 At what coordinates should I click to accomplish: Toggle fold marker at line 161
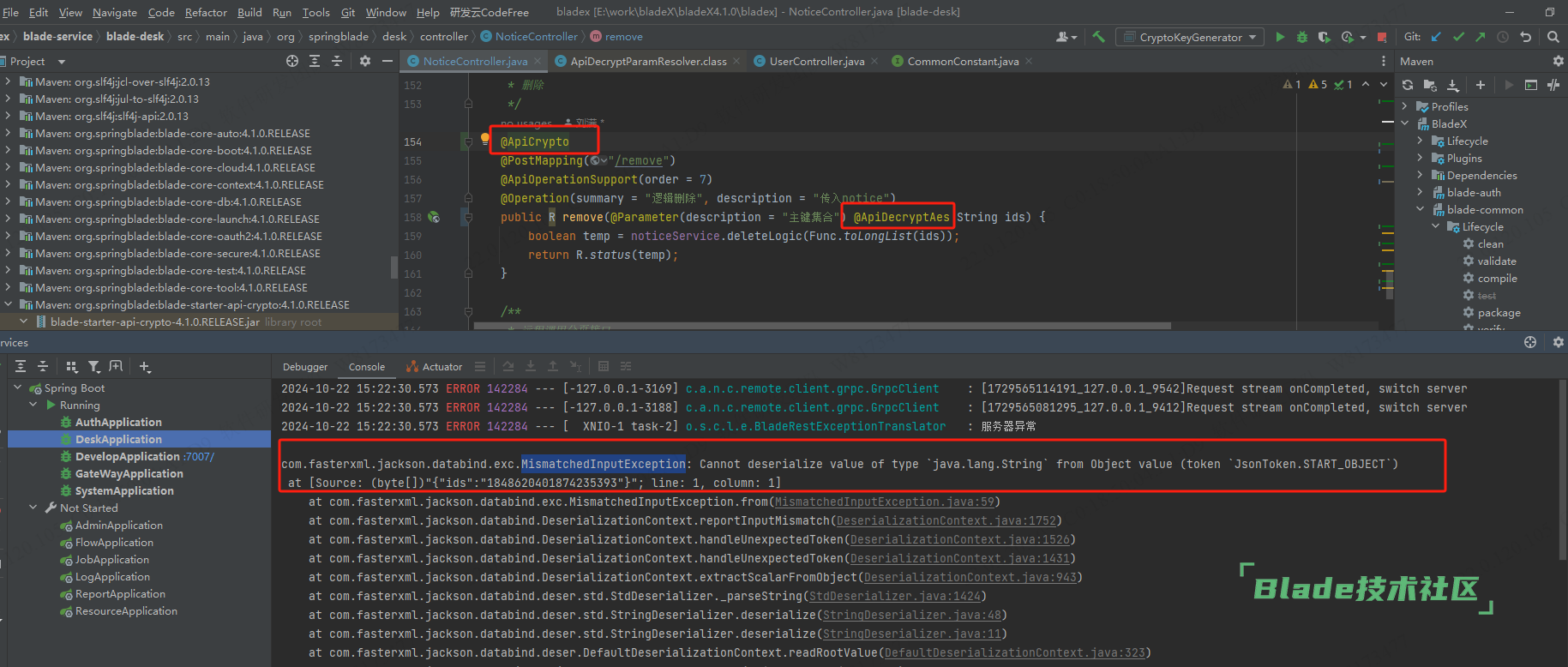click(x=468, y=274)
